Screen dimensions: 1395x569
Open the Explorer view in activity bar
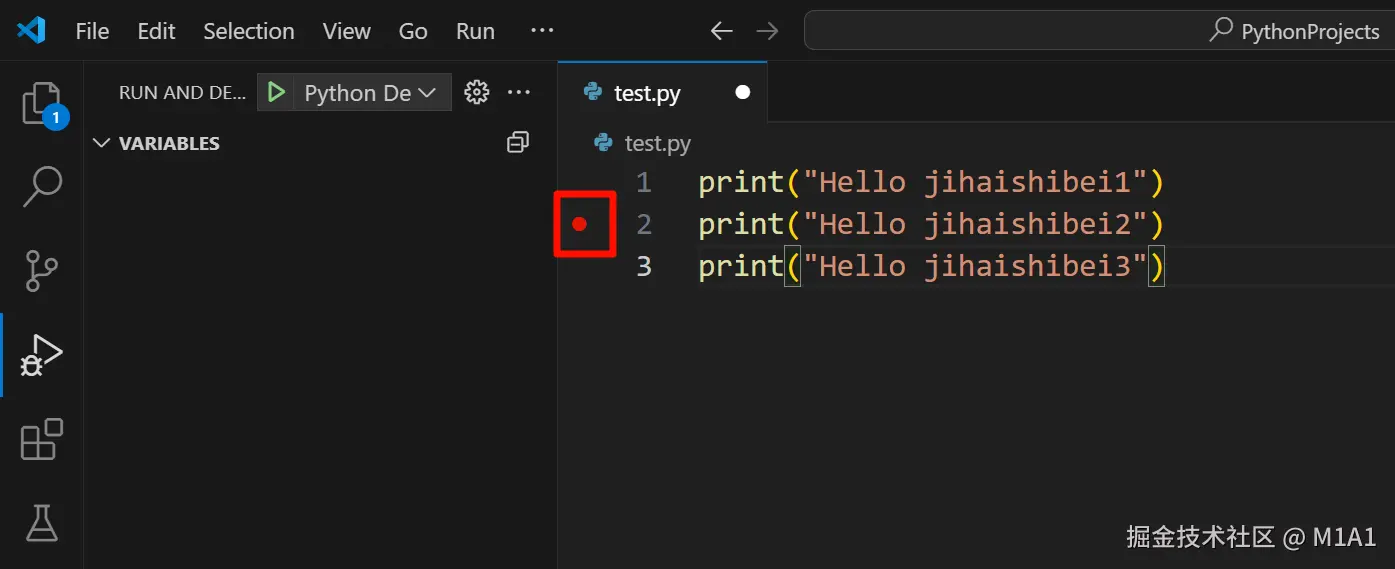(x=42, y=104)
